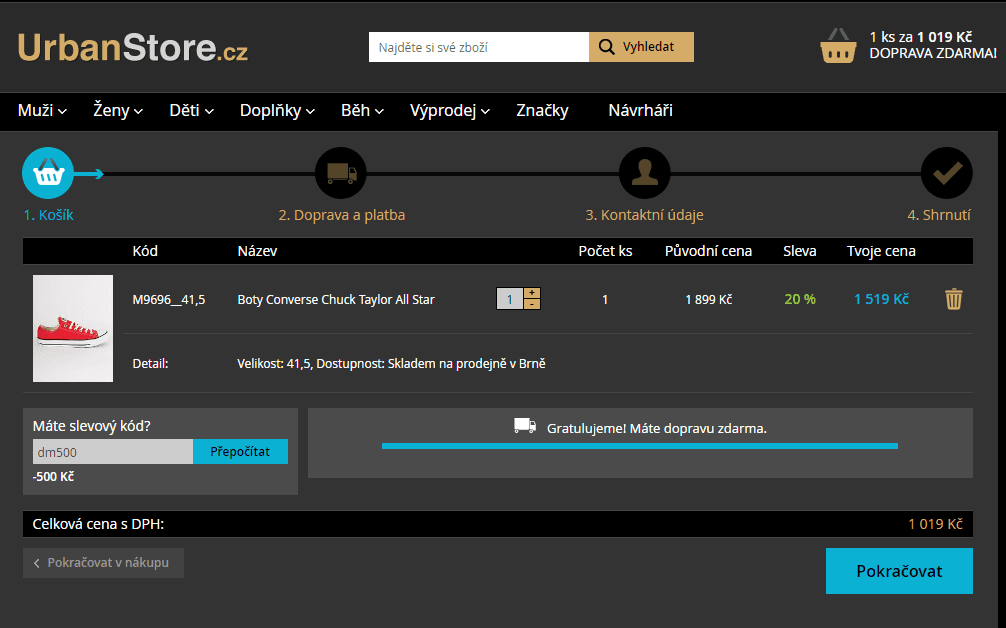
Task: Click the free shipping progress bar
Action: (640, 446)
